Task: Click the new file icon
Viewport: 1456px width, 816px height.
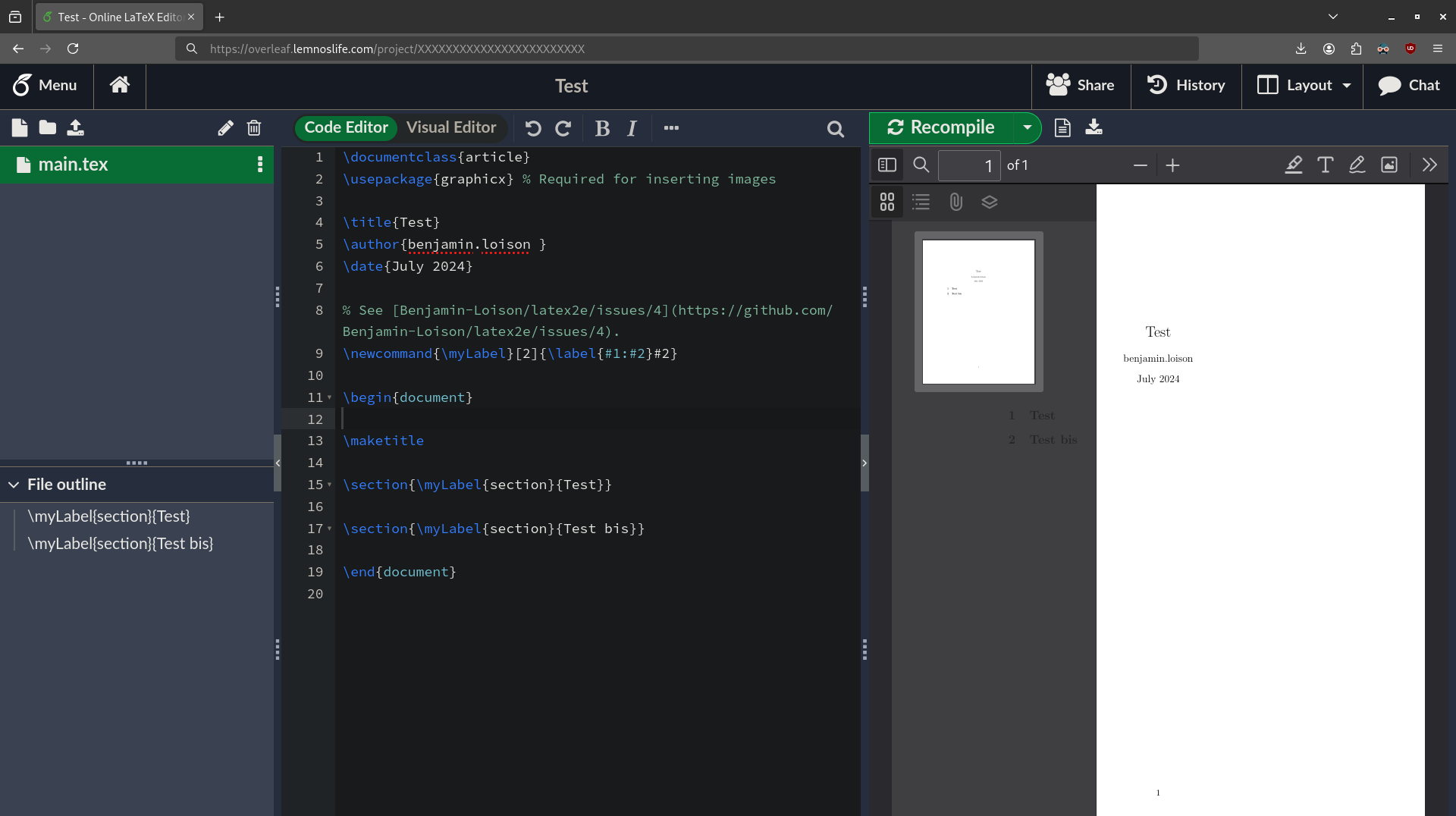Action: coord(20,128)
